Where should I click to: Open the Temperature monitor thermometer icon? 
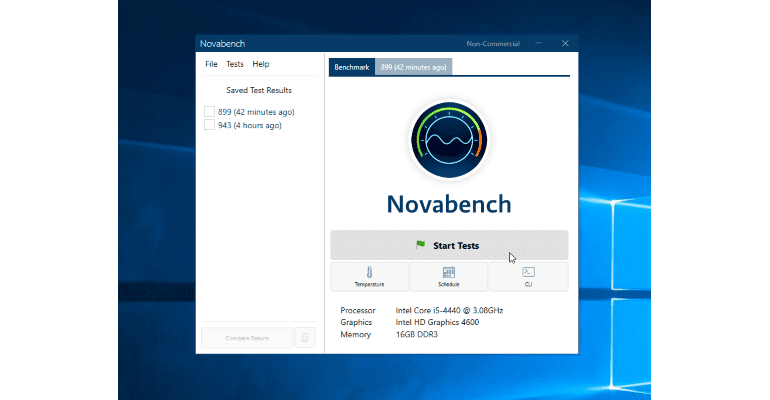(369, 271)
